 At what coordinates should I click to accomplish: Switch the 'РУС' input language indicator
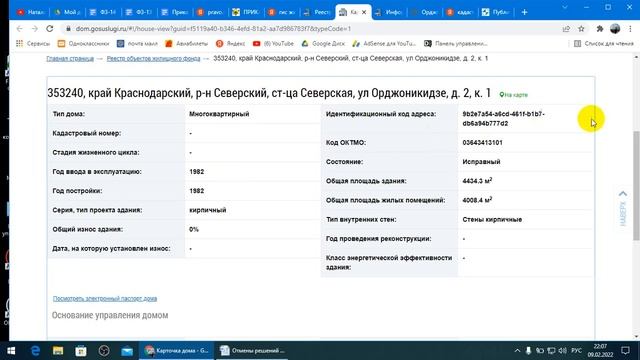point(576,351)
